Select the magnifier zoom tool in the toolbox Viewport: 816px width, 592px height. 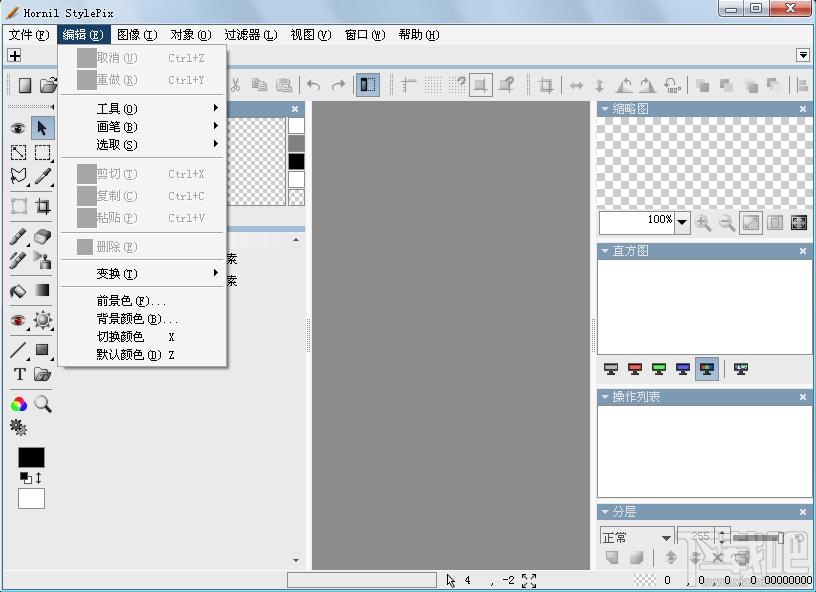[43, 404]
